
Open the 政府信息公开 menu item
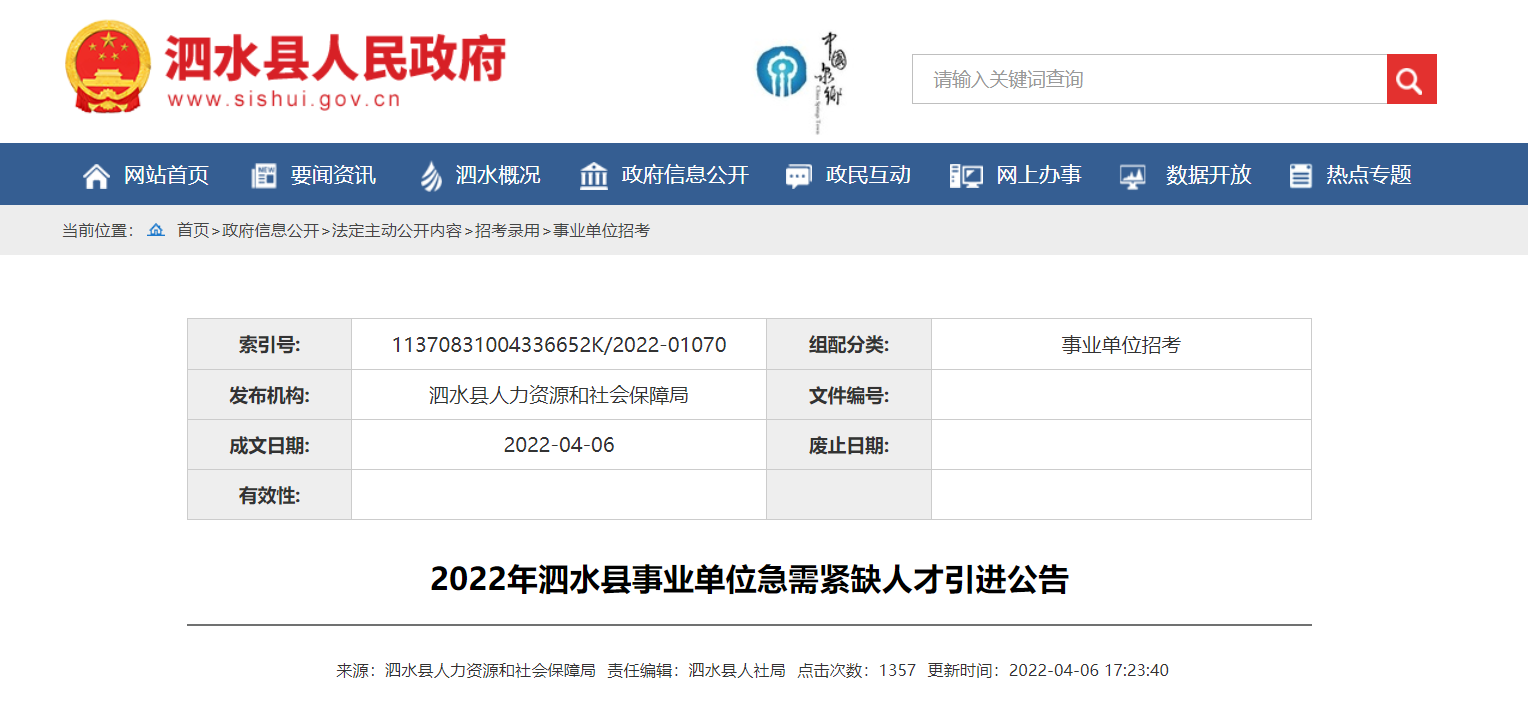coord(685,175)
